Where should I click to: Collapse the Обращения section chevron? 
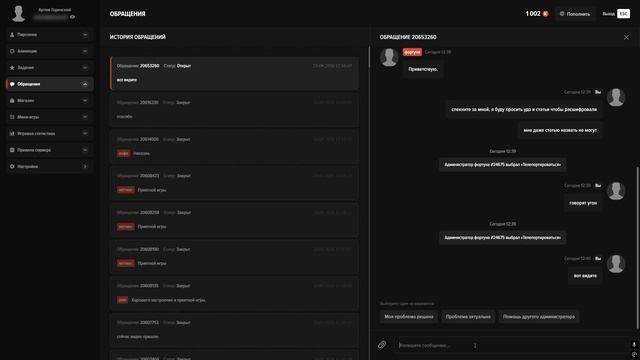[85, 84]
